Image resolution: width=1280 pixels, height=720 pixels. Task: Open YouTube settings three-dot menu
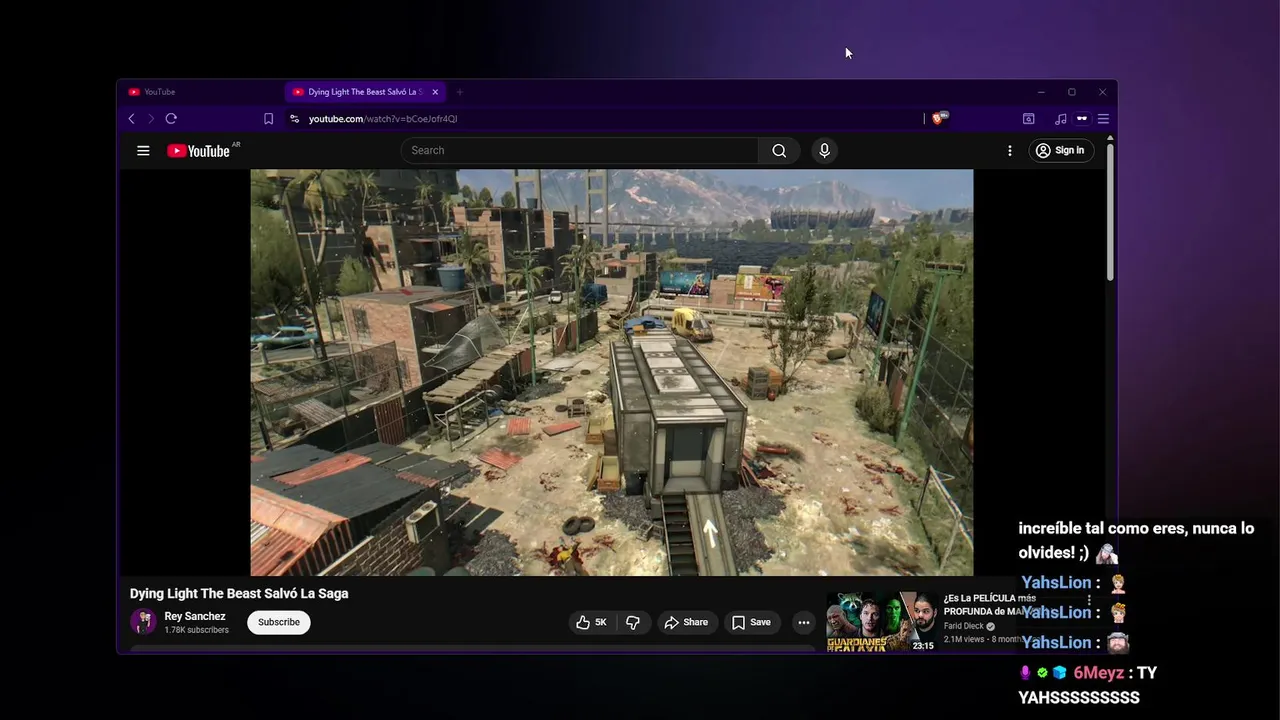coord(1009,150)
